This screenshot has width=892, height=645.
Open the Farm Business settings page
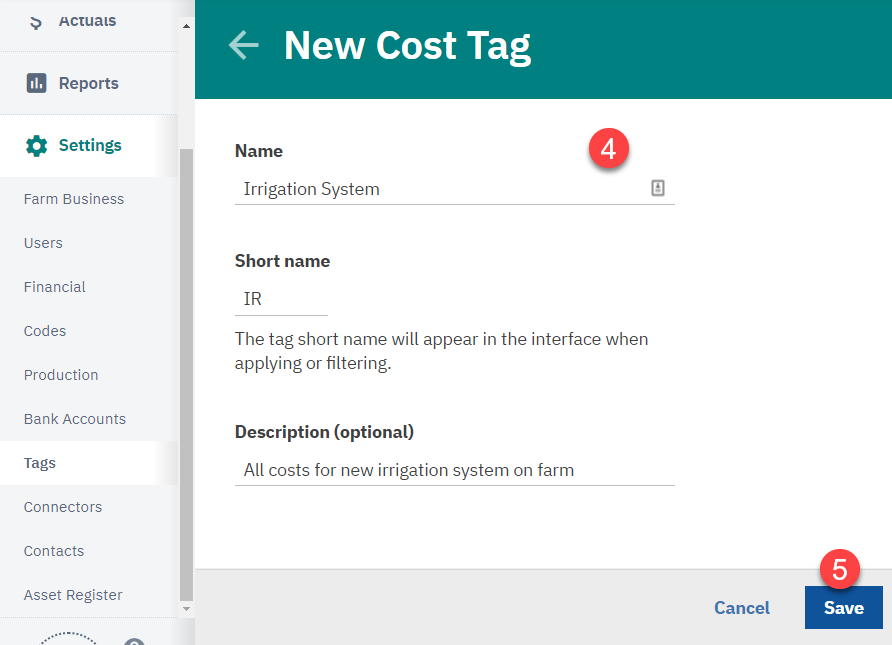pos(74,199)
